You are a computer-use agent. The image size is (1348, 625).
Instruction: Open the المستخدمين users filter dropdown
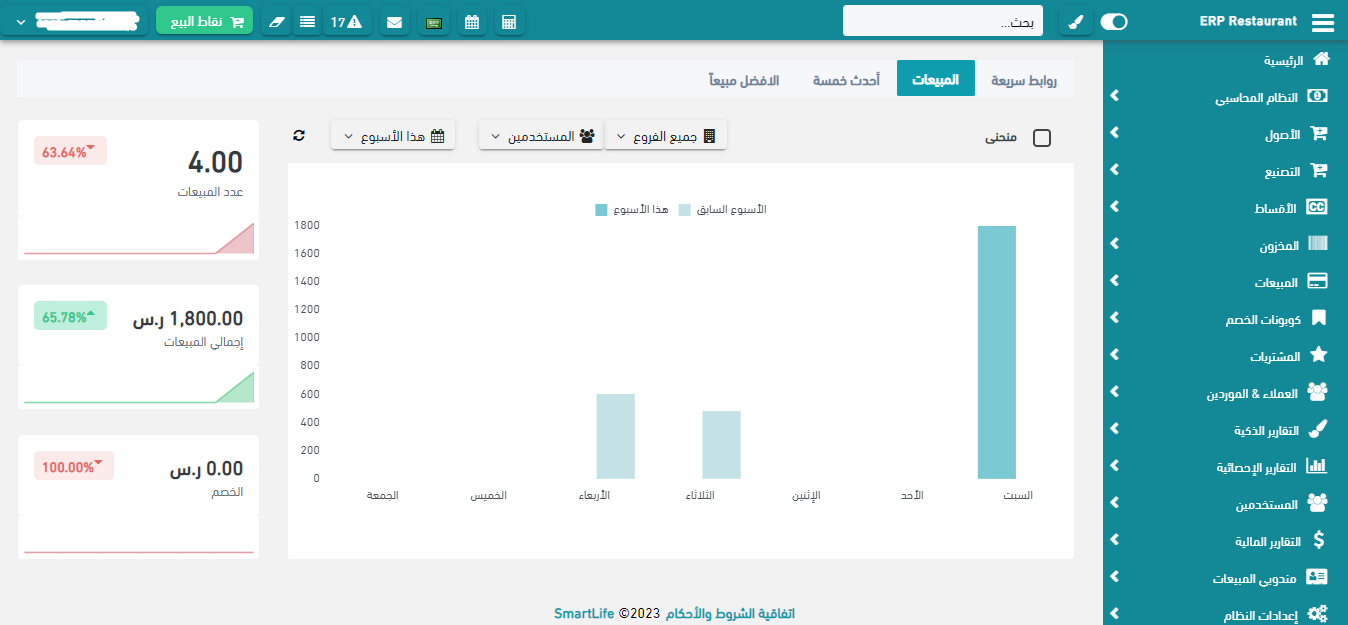click(540, 135)
